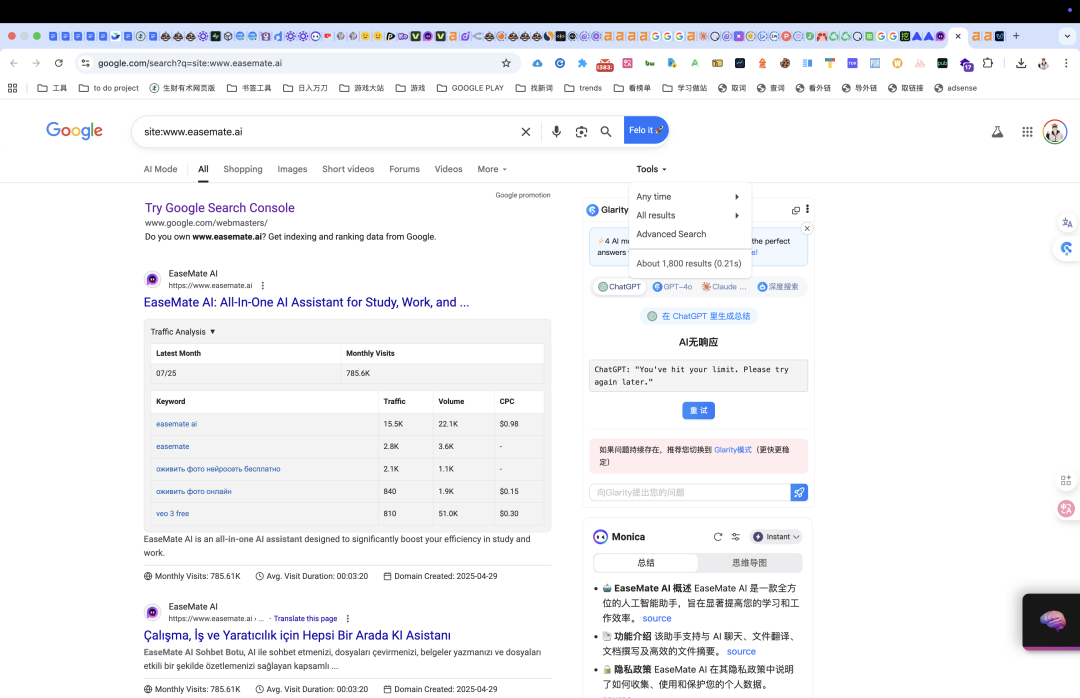Click the Glarity模式 link
The image size is (1080, 698).
point(733,449)
